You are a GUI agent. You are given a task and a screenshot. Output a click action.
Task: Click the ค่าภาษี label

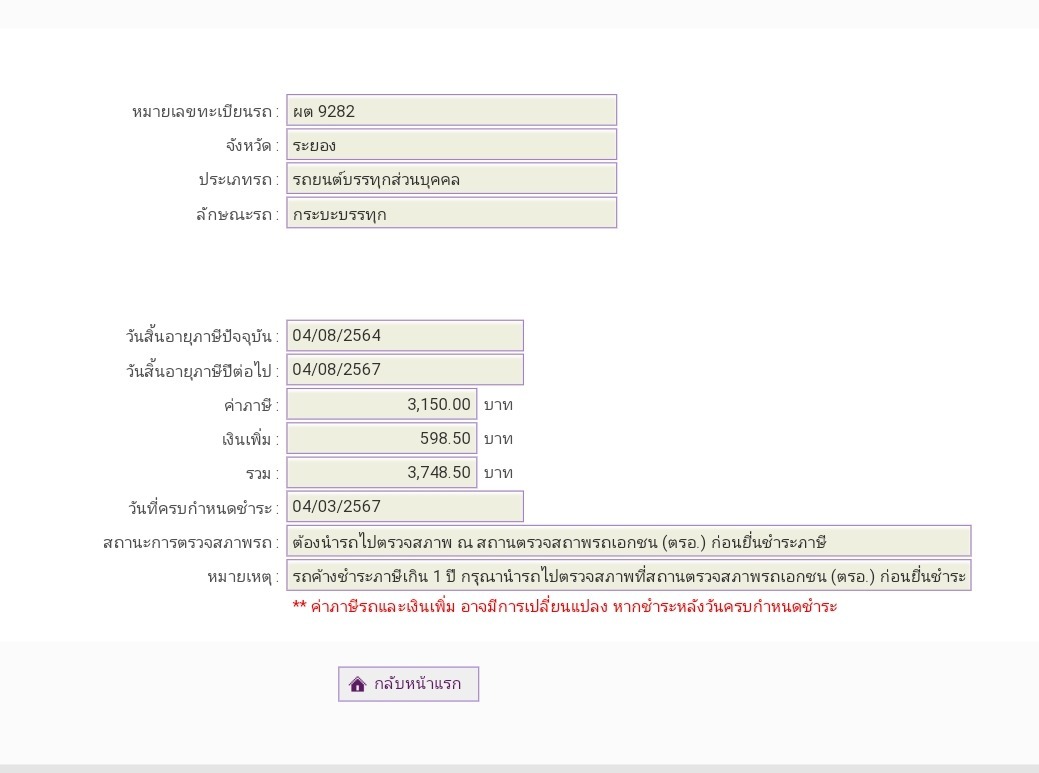coord(251,405)
